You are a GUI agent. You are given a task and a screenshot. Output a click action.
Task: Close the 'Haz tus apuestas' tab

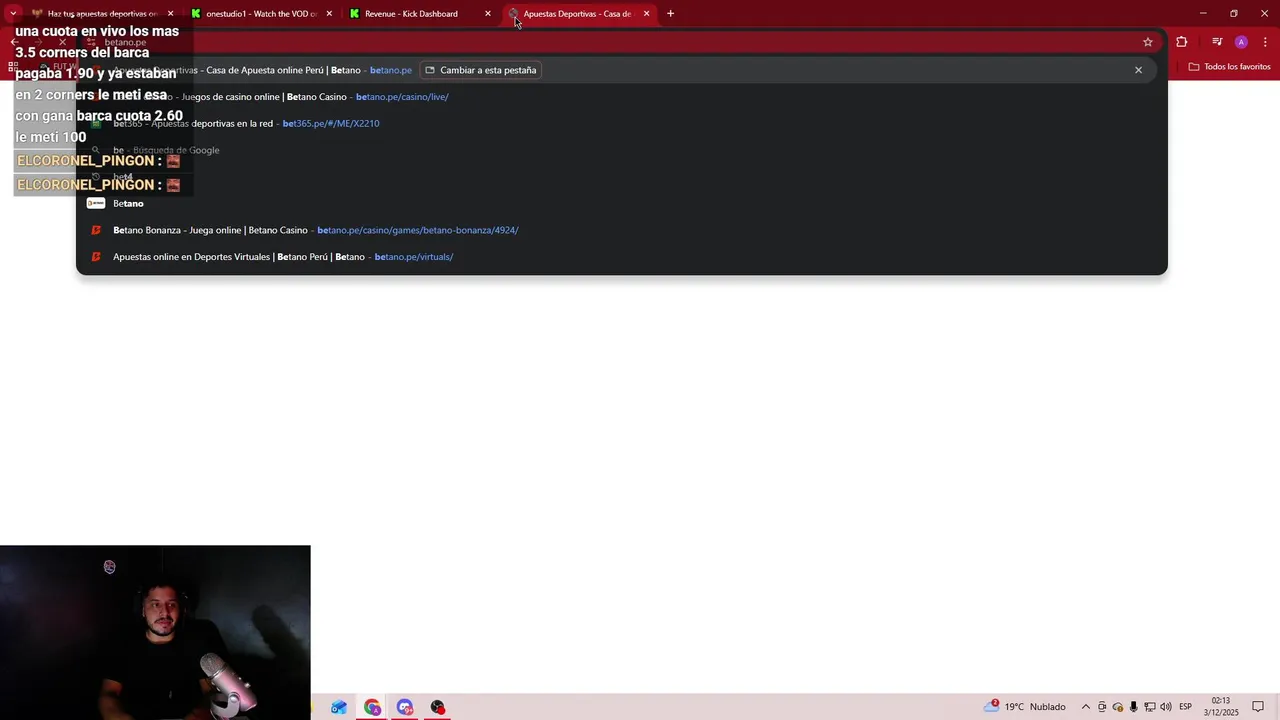pyautogui.click(x=170, y=14)
